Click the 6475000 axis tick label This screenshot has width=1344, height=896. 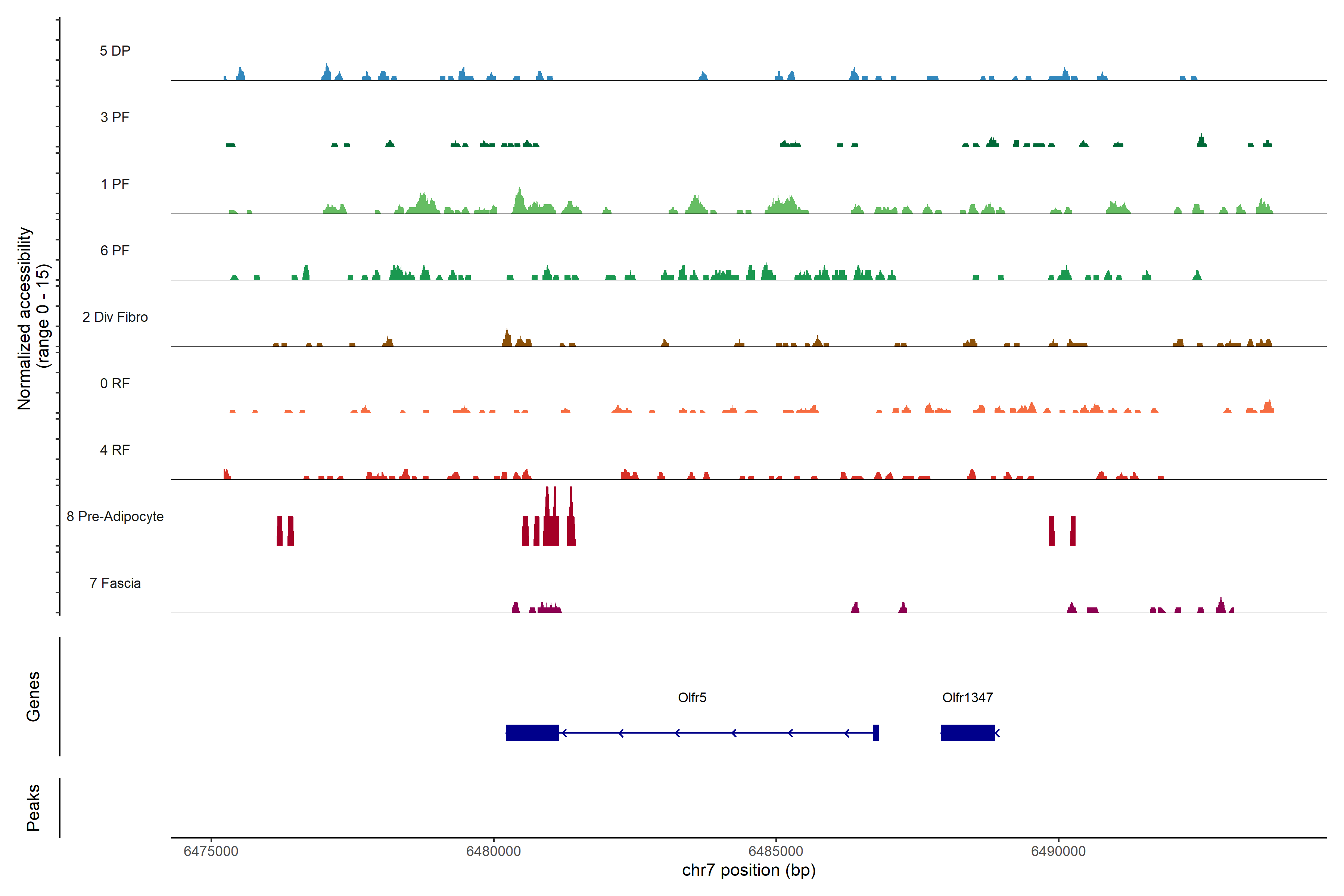[211, 851]
